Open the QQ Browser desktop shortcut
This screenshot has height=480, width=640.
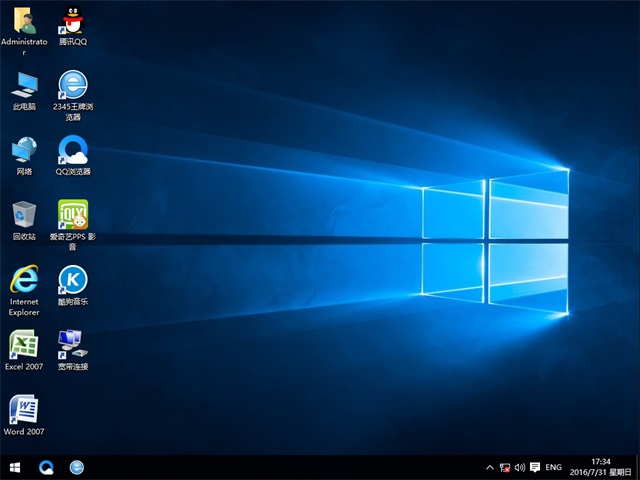coord(72,149)
